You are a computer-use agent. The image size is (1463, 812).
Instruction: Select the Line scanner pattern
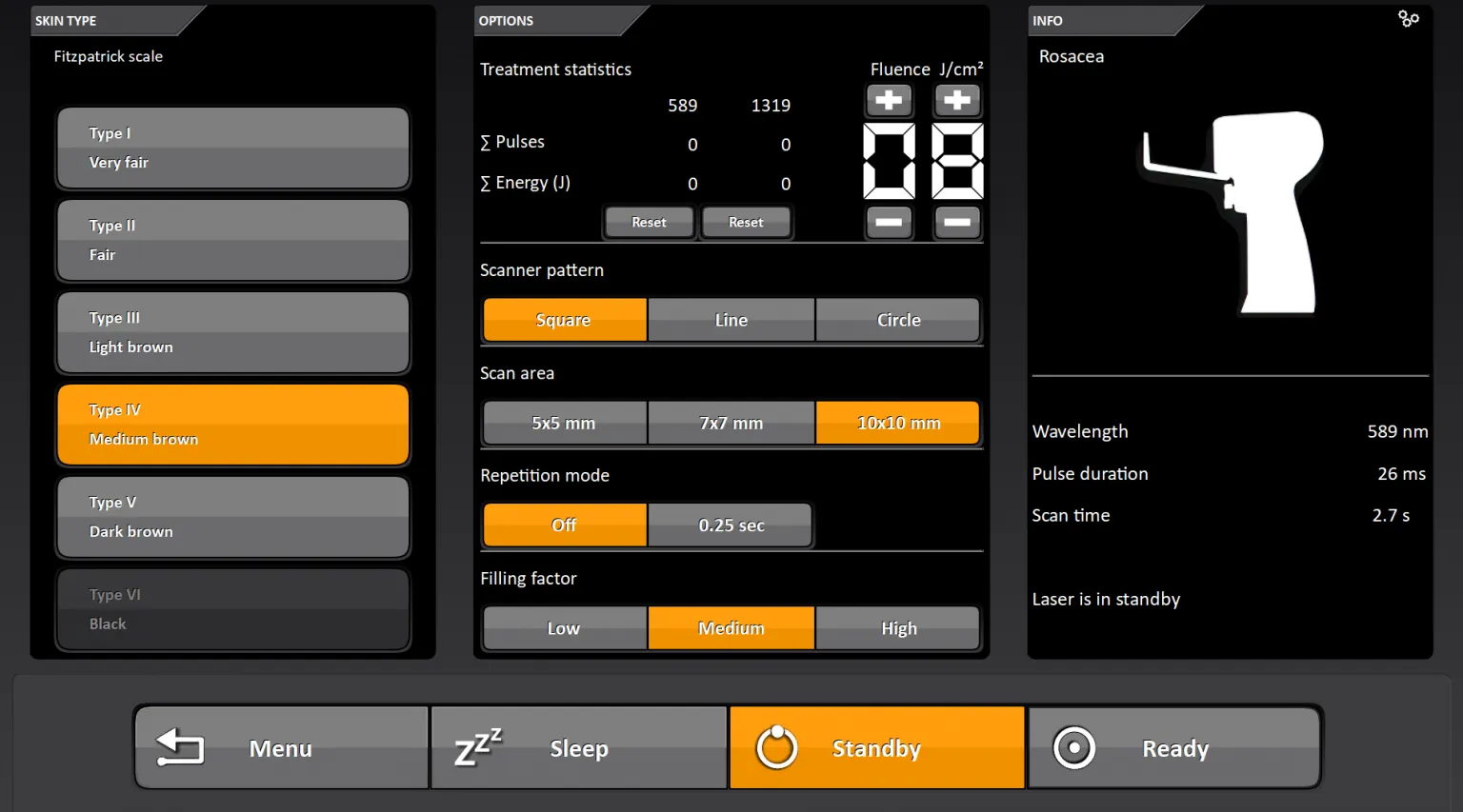(x=731, y=320)
